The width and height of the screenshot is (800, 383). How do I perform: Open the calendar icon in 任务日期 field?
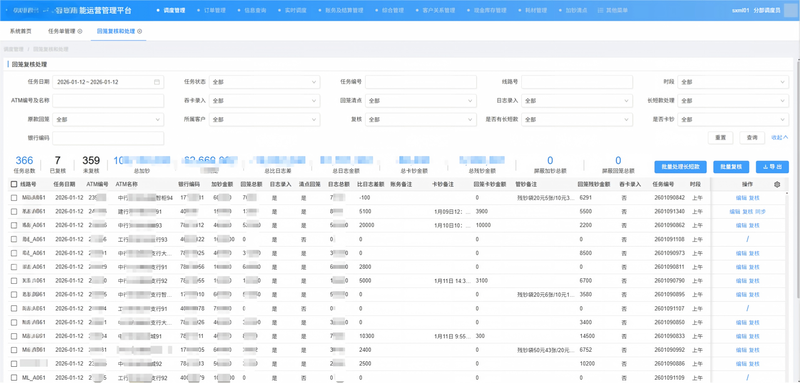tap(157, 82)
